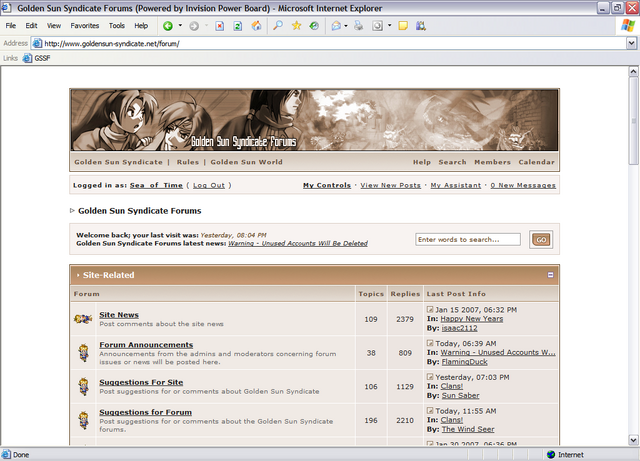Viewport: 640px width, 461px height.
Task: Open the Mail button dropdown arrow
Action: [x=346, y=26]
